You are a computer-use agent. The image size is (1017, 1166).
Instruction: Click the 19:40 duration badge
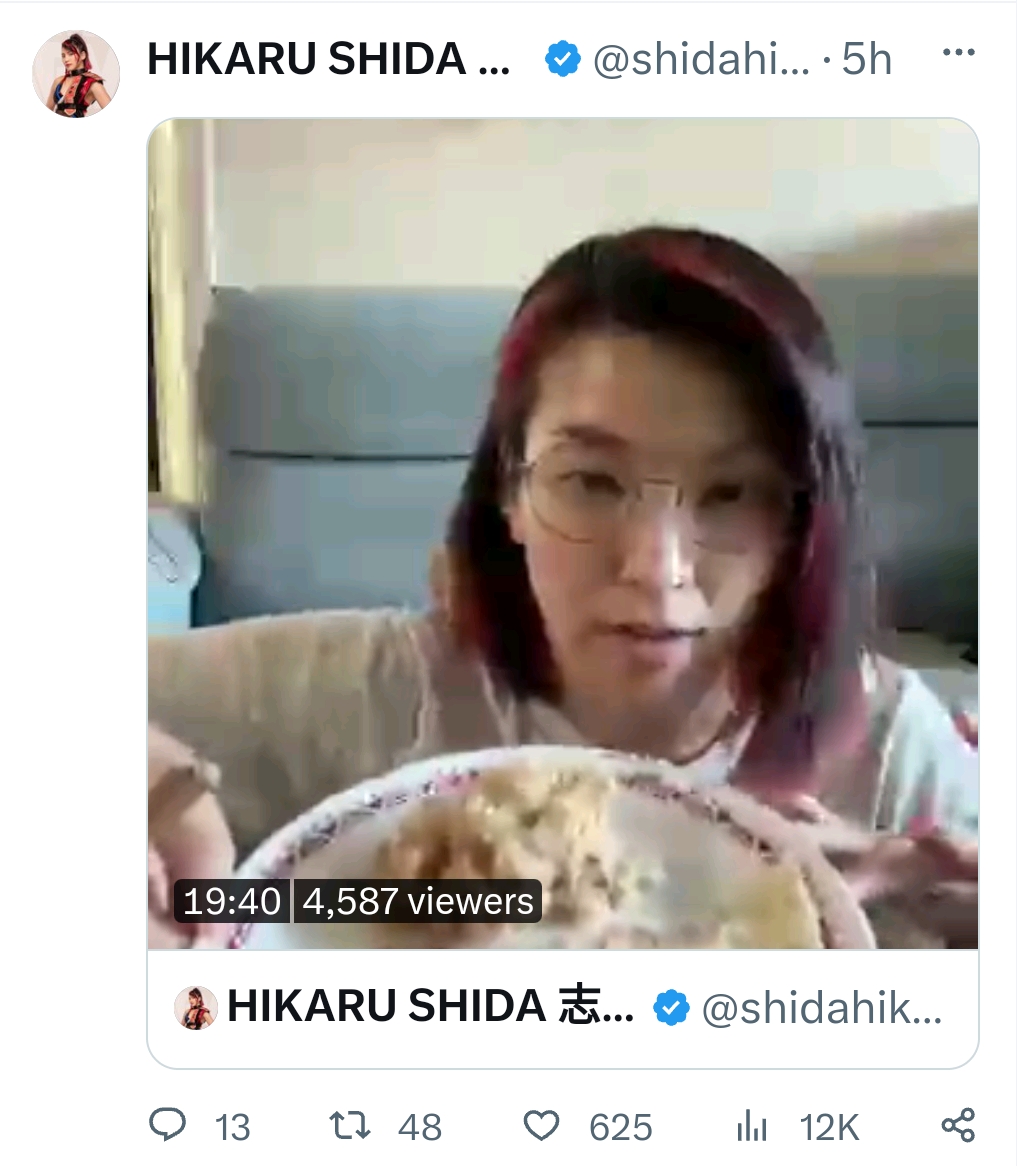[x=232, y=901]
